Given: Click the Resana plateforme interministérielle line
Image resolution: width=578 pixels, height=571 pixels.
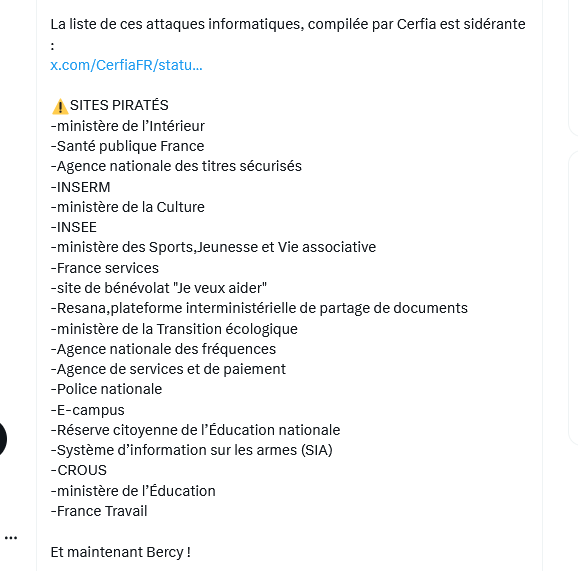Looking at the screenshot, I should point(259,309).
